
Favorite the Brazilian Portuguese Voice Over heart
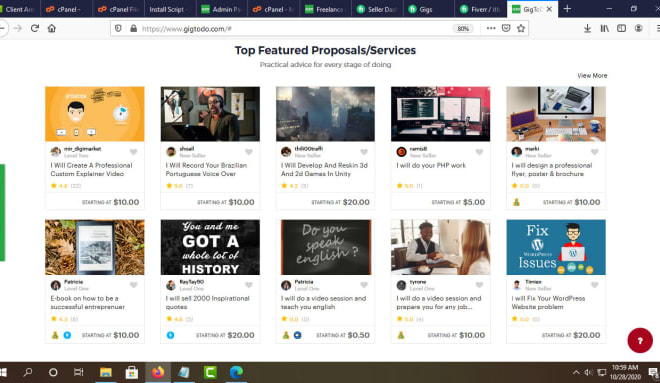pyautogui.click(x=249, y=152)
